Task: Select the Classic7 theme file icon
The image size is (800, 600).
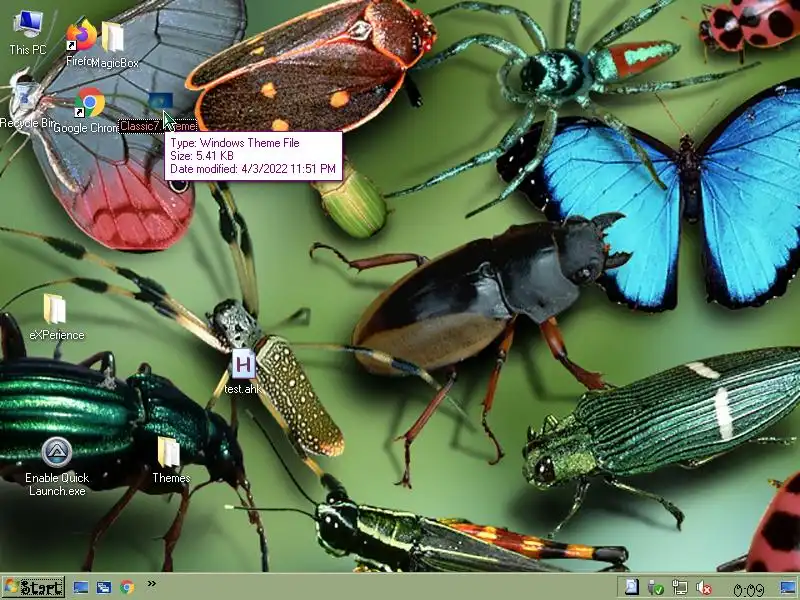Action: point(161,103)
